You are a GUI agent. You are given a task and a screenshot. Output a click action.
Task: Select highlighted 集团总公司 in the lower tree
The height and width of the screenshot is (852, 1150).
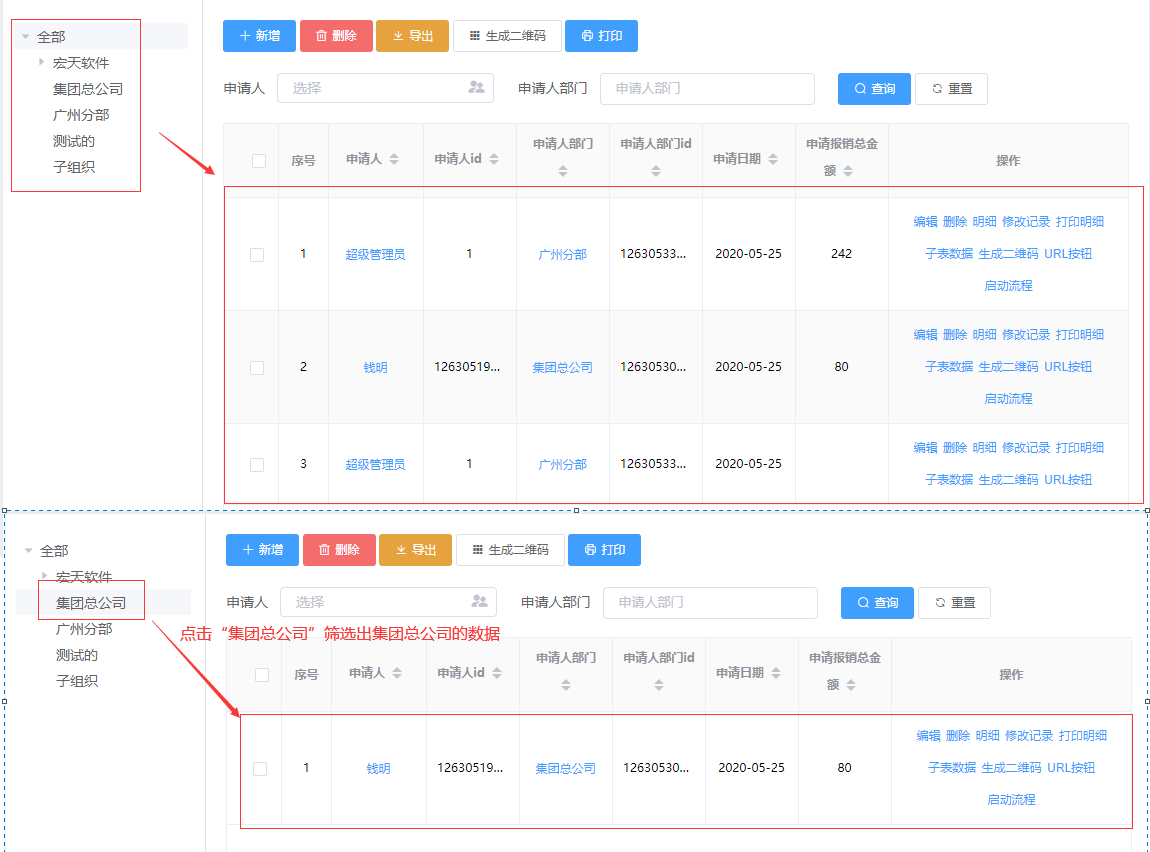(91, 603)
